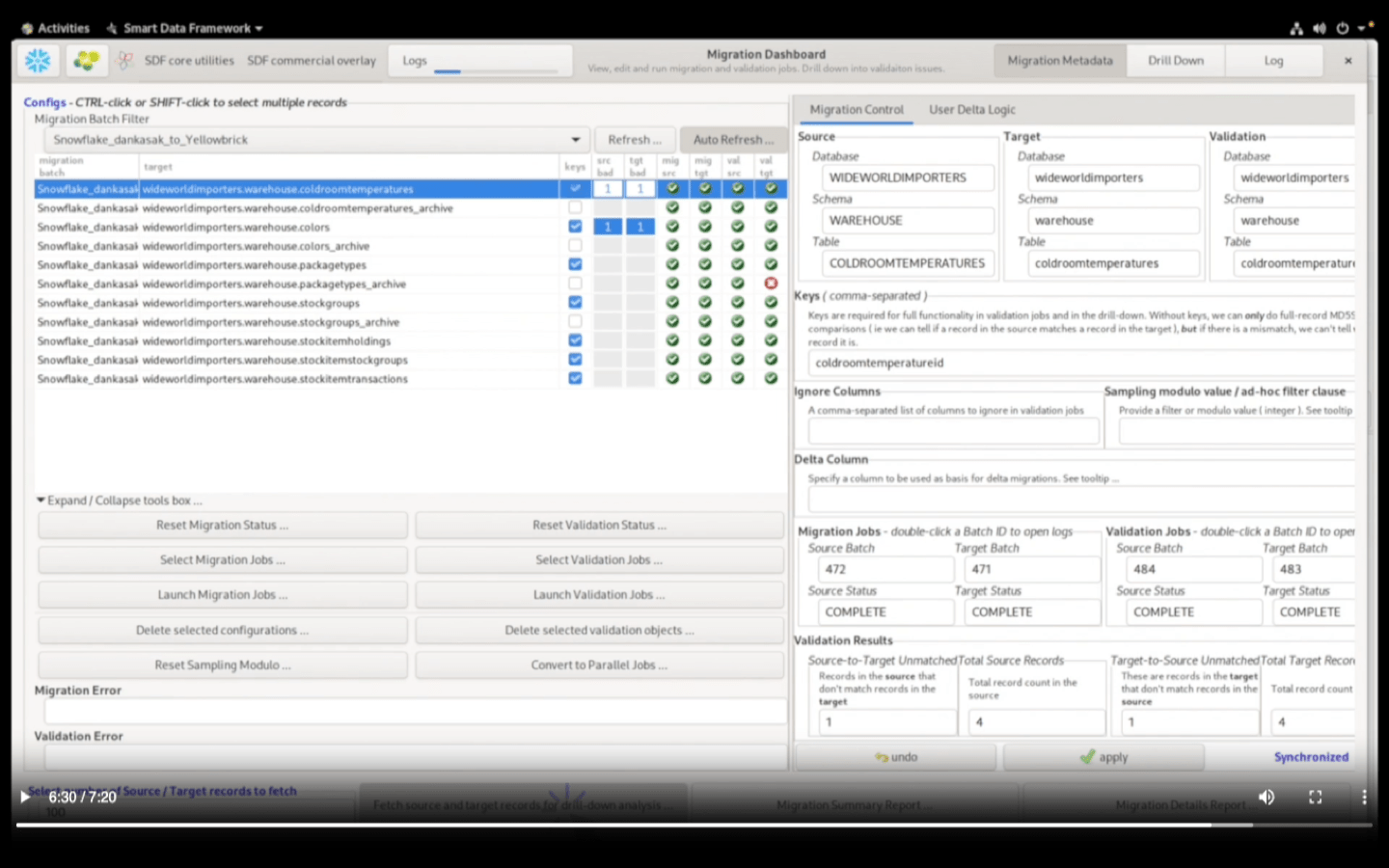The width and height of the screenshot is (1389, 868).
Task: Click the volume icon in the system tray
Action: (1320, 28)
